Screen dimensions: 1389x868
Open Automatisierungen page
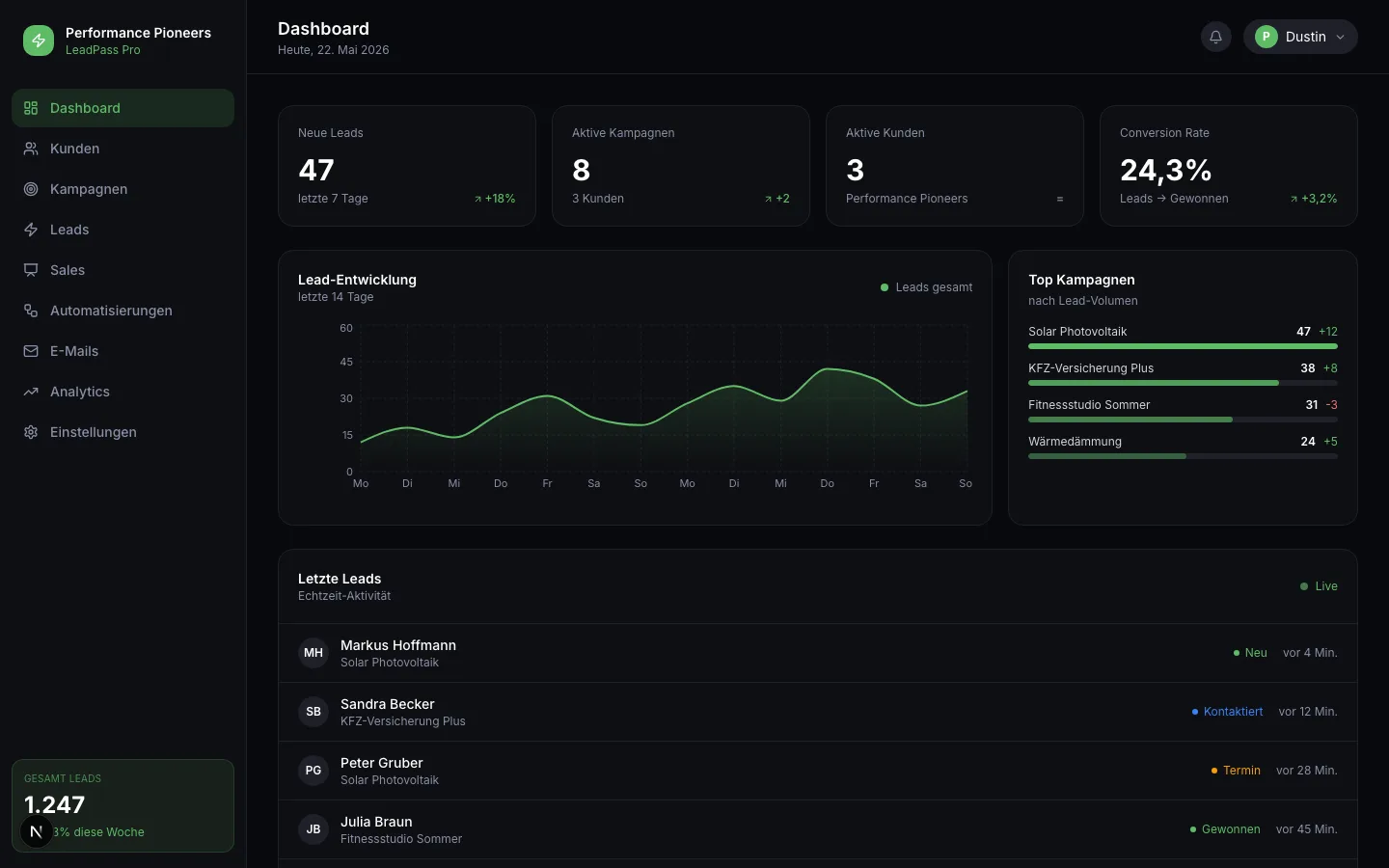tap(123, 311)
